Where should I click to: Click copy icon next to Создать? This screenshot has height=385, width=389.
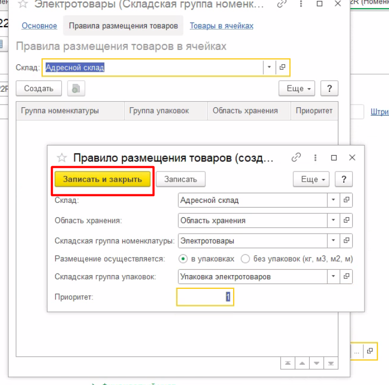pos(76,89)
